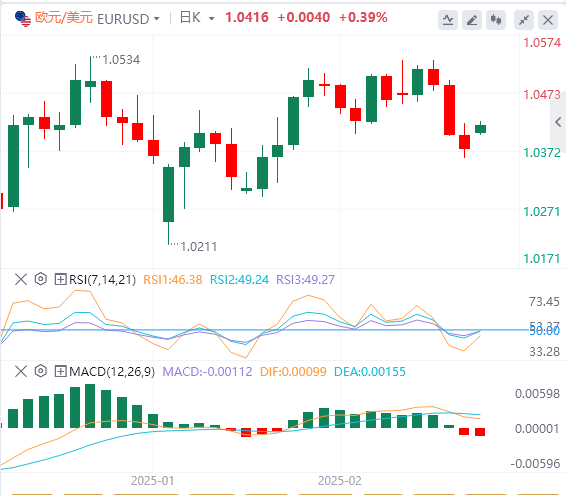
Task: Click the MACD(12,26,9) indicator label
Action: (x=112, y=372)
